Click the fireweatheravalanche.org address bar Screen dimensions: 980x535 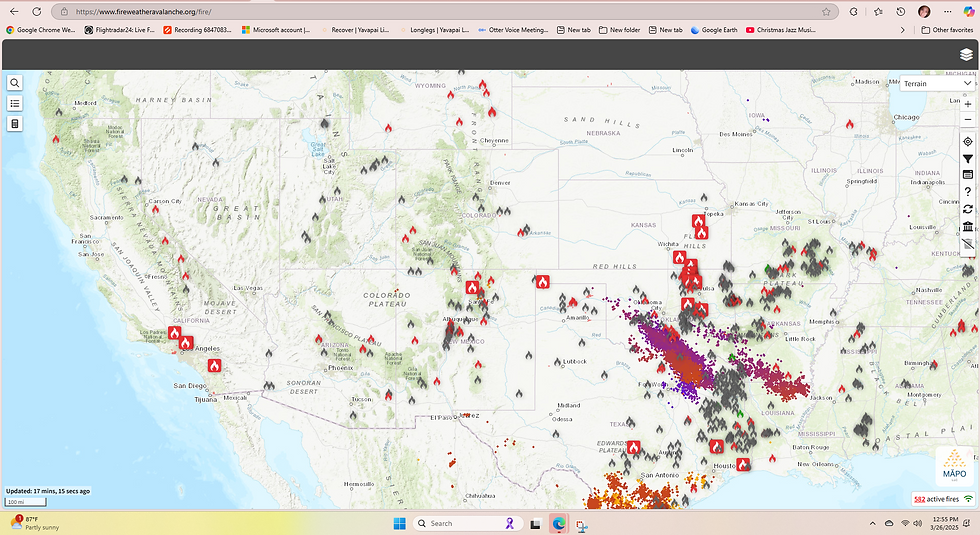(x=444, y=11)
